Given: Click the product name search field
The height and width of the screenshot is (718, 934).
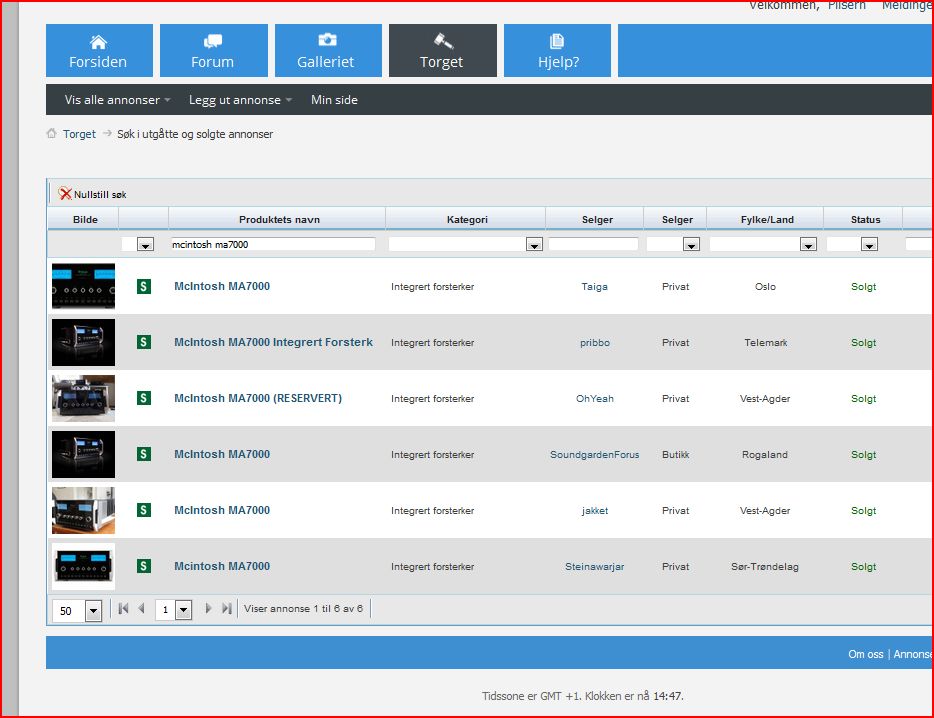Looking at the screenshot, I should click(273, 244).
